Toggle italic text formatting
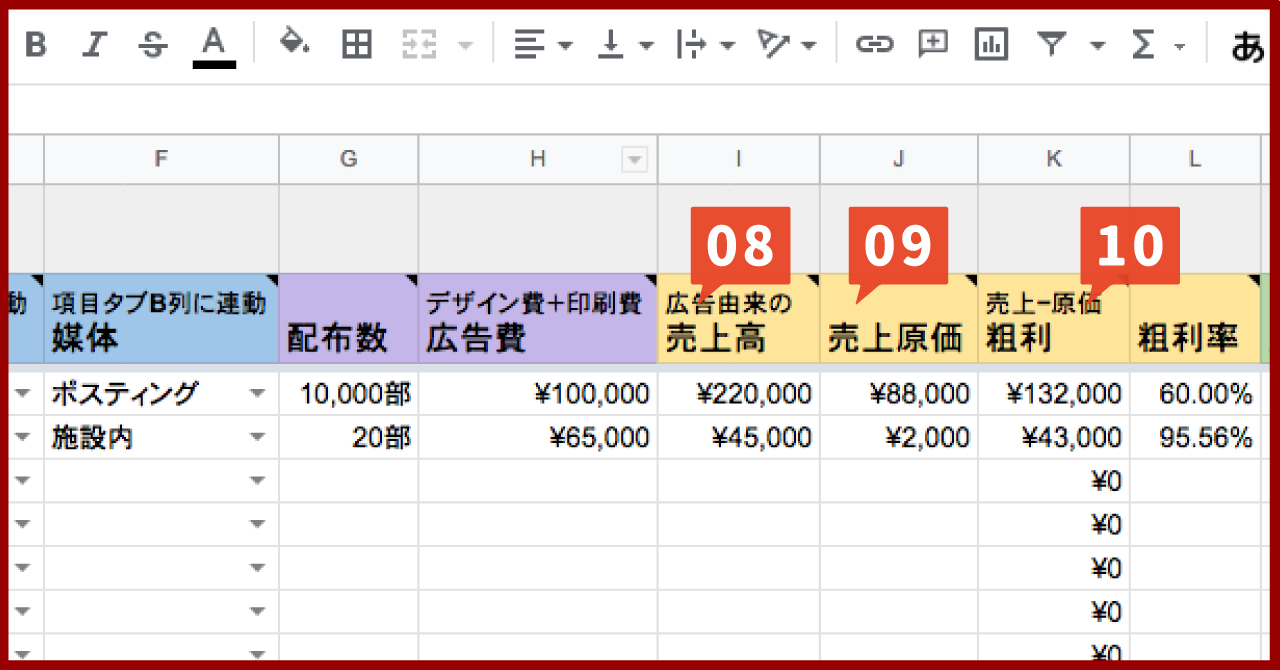Screen dimensions: 1280x670 click(94, 45)
